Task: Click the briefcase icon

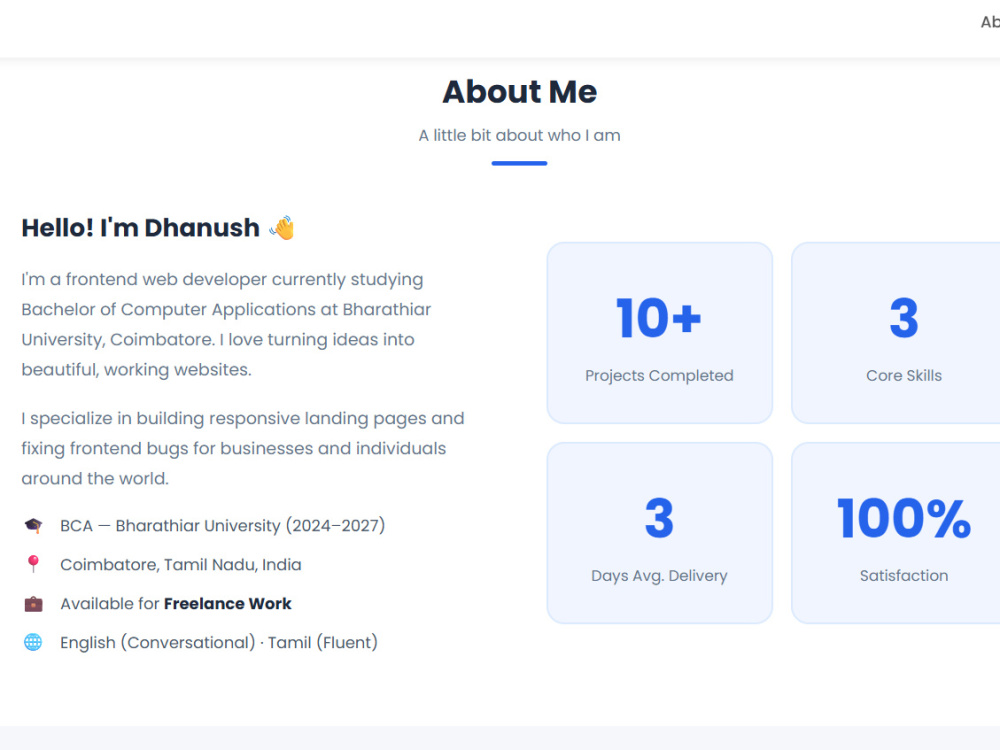Action: tap(33, 603)
